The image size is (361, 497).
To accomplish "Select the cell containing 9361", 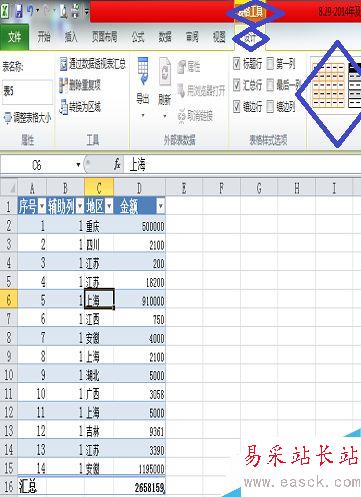I will [x=140, y=431].
